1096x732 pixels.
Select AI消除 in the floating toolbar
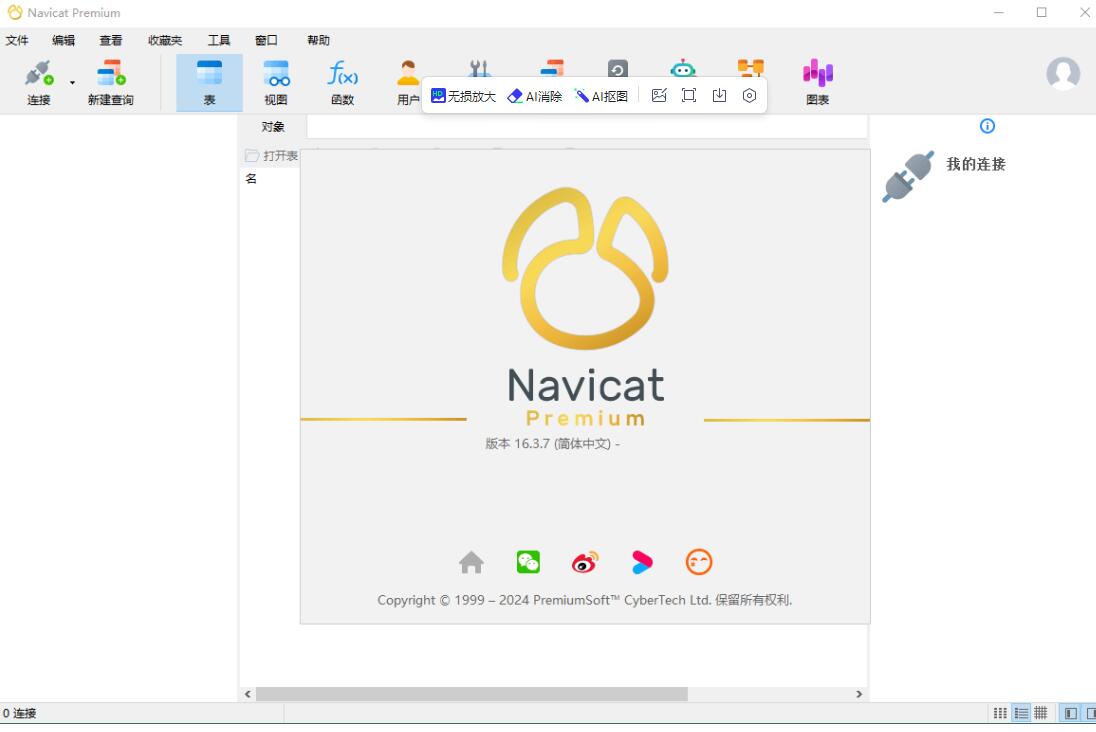(x=532, y=95)
